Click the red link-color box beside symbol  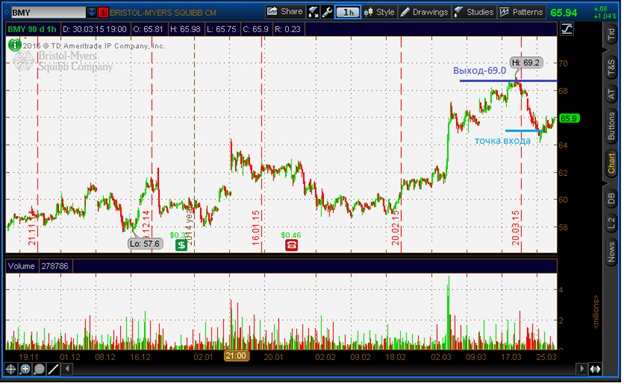103,13
